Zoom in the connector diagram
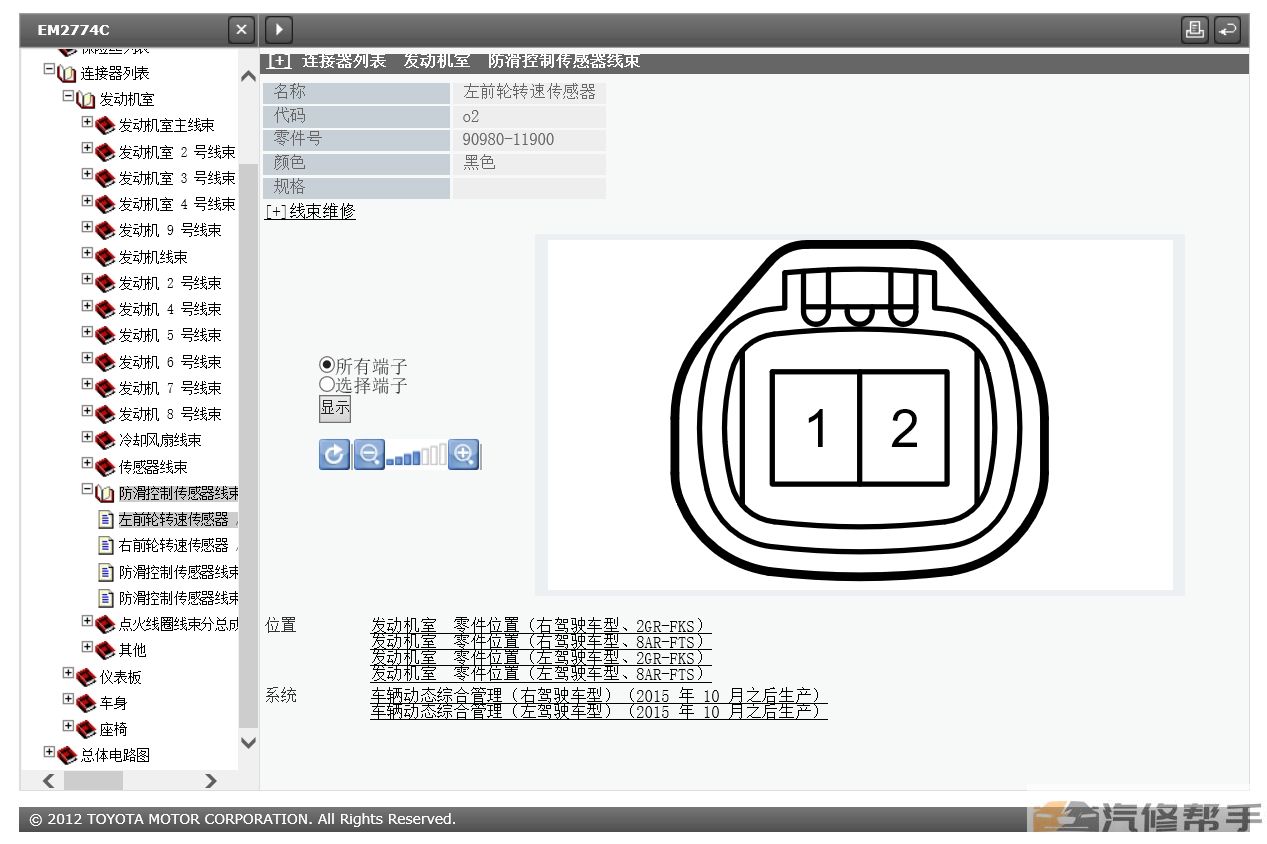 coord(463,454)
